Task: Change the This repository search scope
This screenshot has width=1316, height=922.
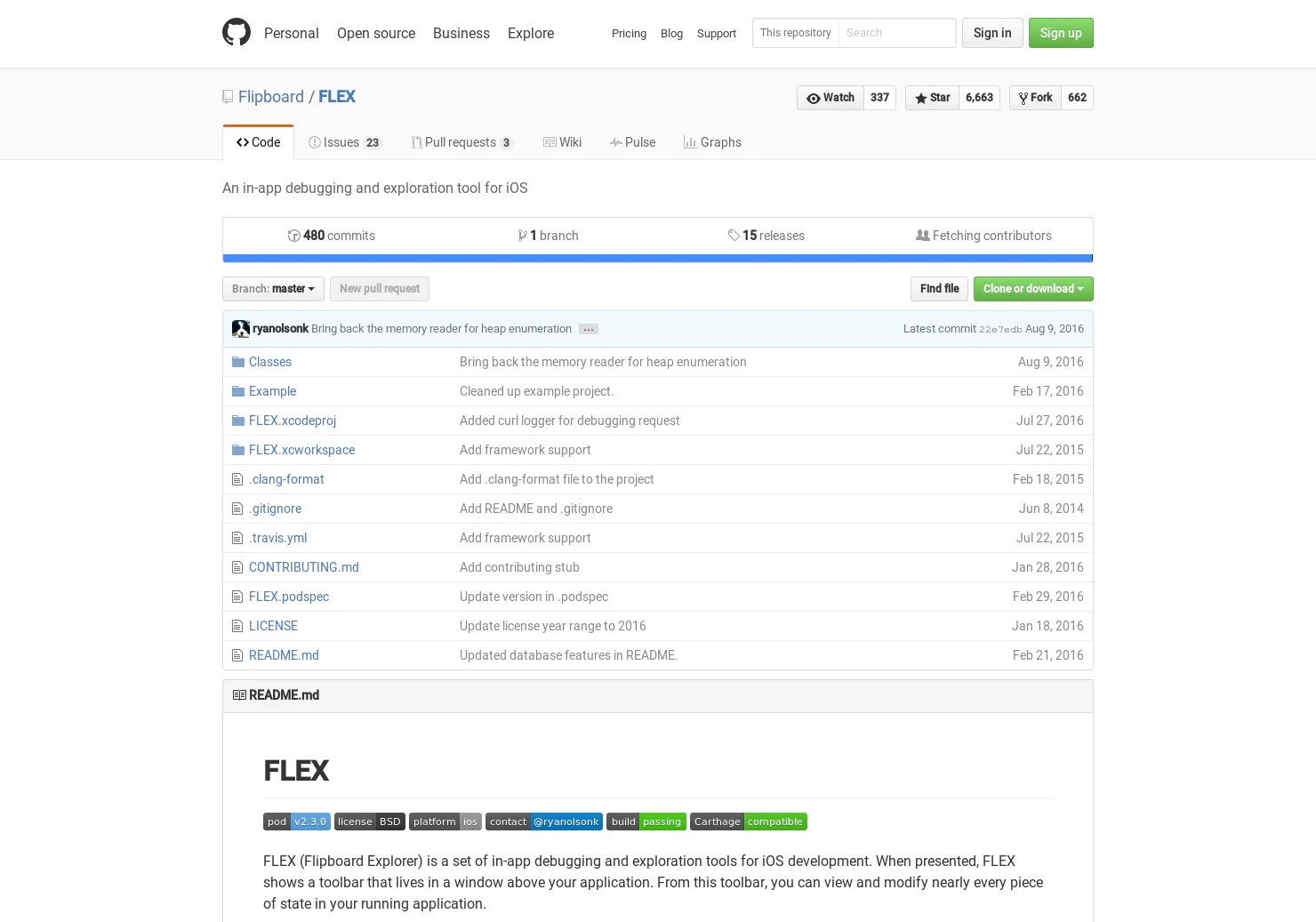Action: tap(796, 33)
